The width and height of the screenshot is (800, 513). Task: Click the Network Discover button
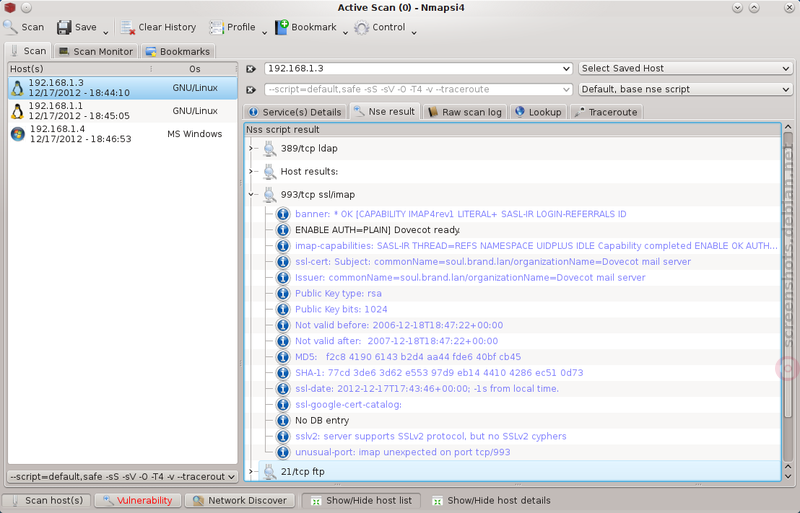(240, 501)
